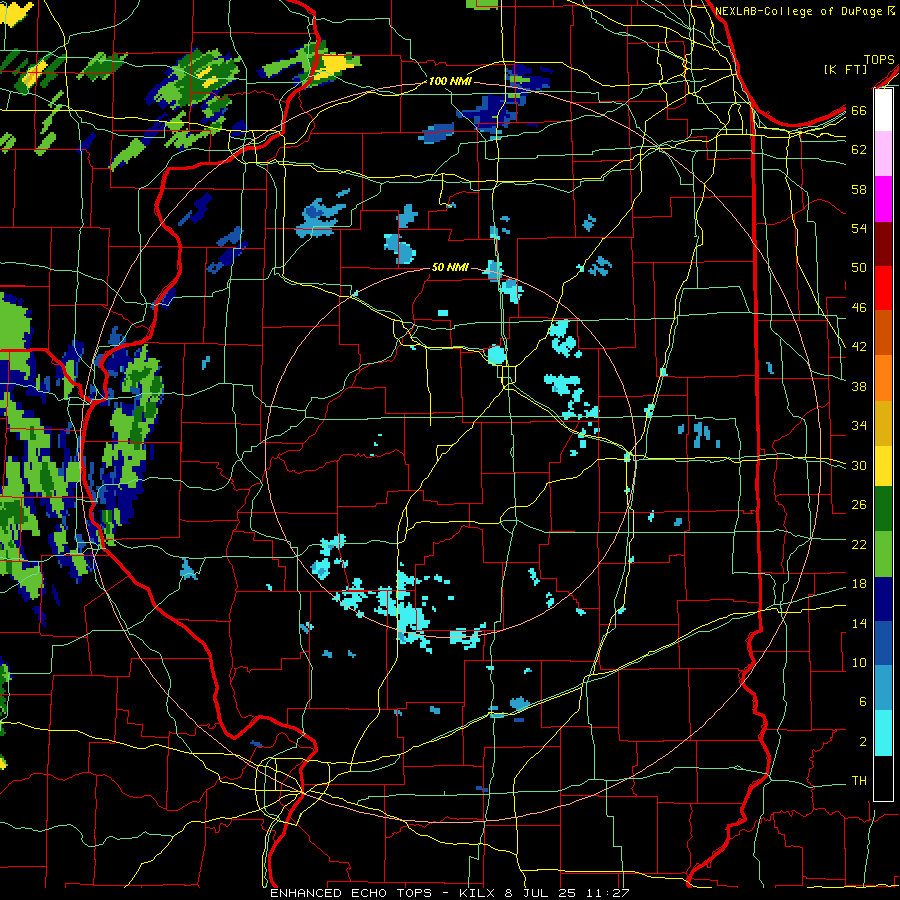The height and width of the screenshot is (900, 900).
Task: Click the legend value 46
Action: click(x=859, y=307)
